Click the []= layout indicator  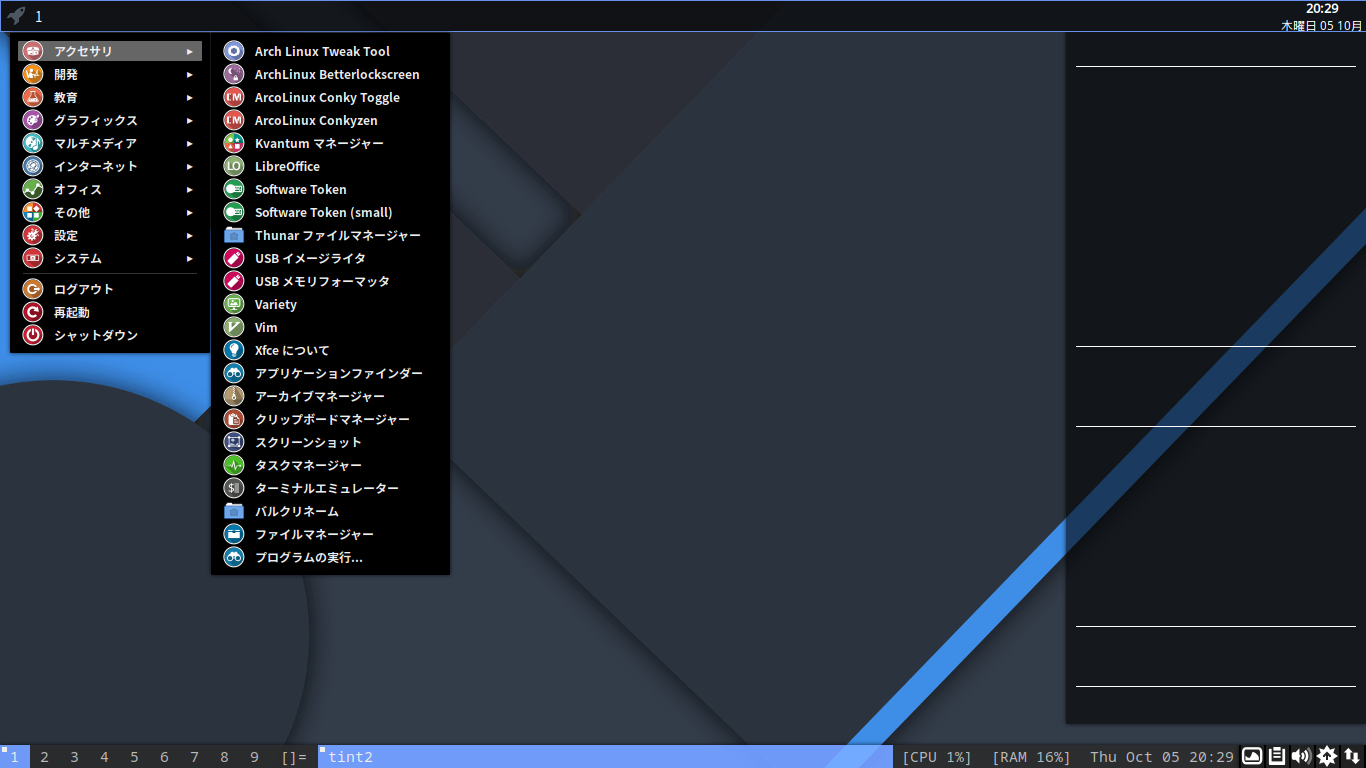tap(294, 757)
